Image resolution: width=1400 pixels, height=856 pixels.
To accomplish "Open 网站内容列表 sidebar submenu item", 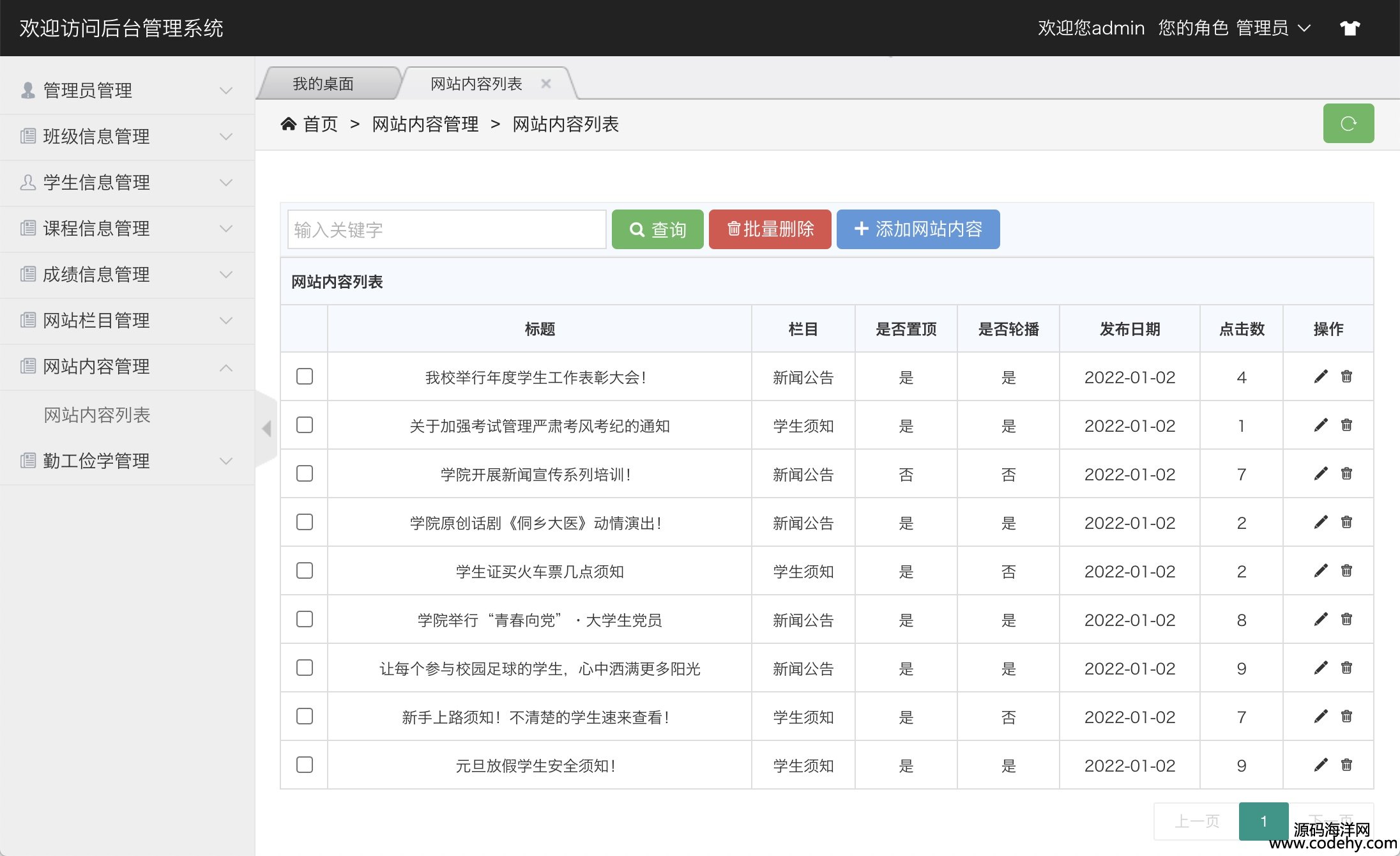I will (97, 415).
